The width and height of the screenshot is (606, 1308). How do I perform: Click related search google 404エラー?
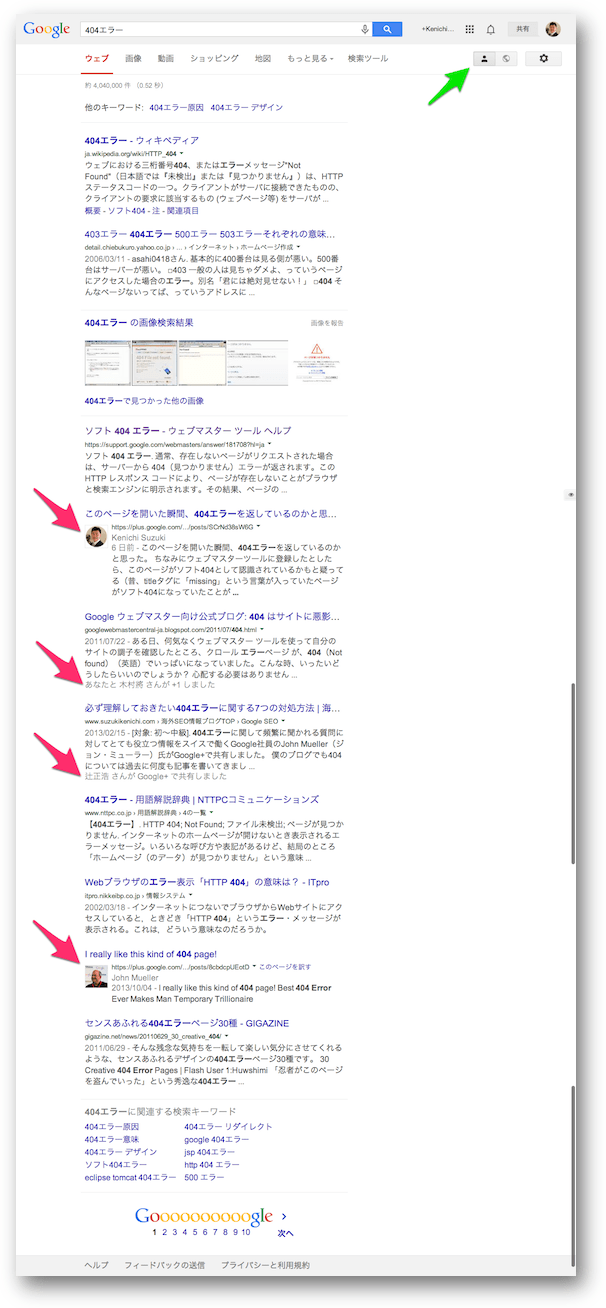click(x=217, y=1139)
